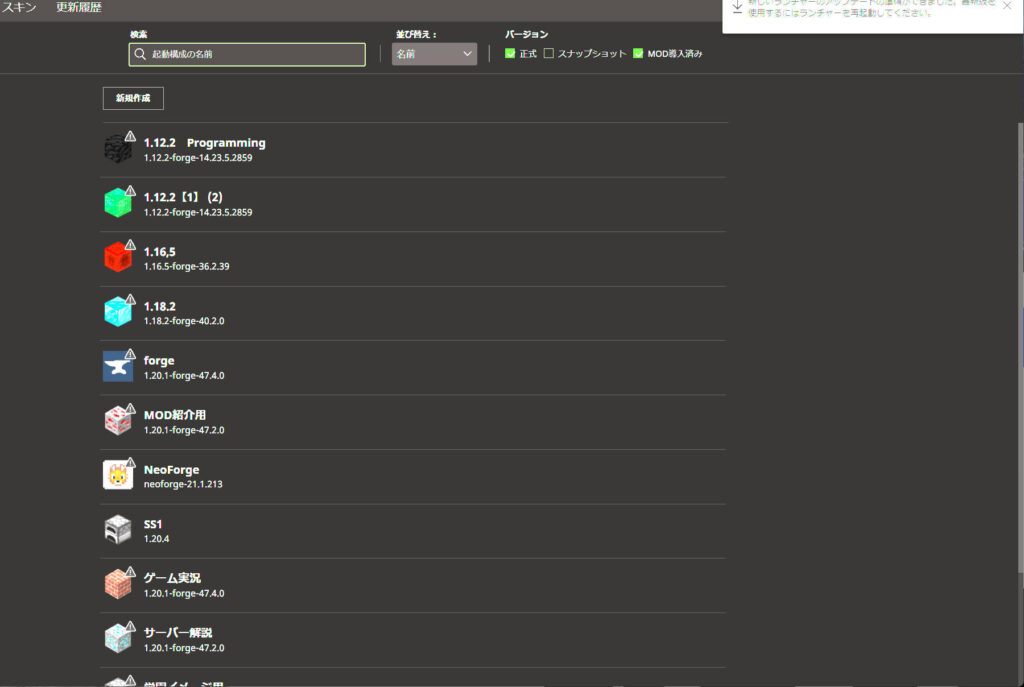Dismiss the launcher update notification
The width and height of the screenshot is (1024, 687).
point(1006,6)
